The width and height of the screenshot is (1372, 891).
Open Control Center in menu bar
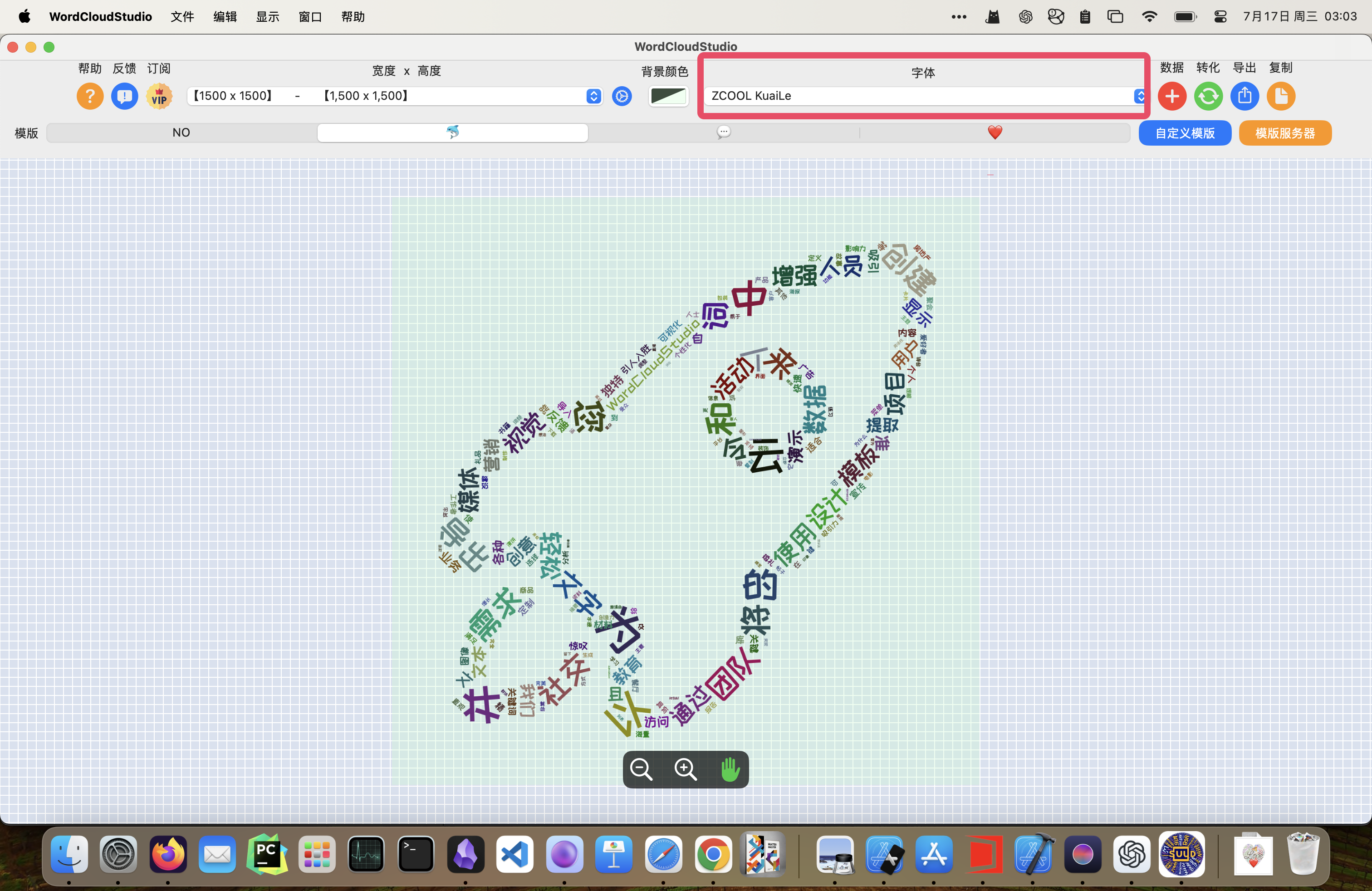1220,16
